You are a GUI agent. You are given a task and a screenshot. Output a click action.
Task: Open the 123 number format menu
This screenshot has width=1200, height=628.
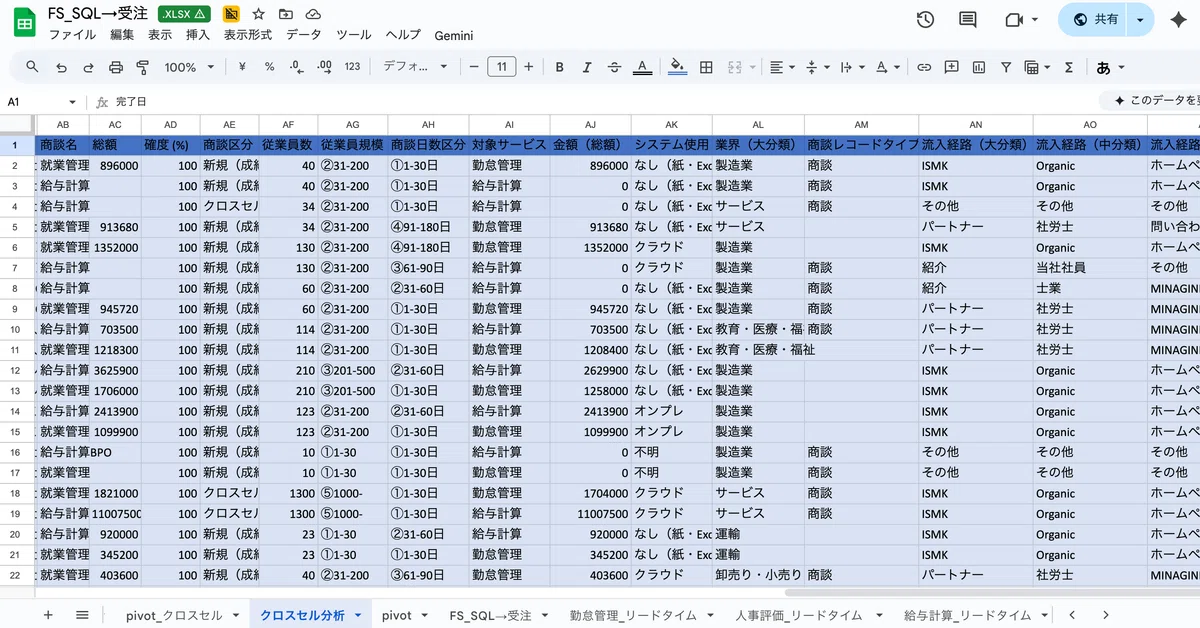coord(352,67)
